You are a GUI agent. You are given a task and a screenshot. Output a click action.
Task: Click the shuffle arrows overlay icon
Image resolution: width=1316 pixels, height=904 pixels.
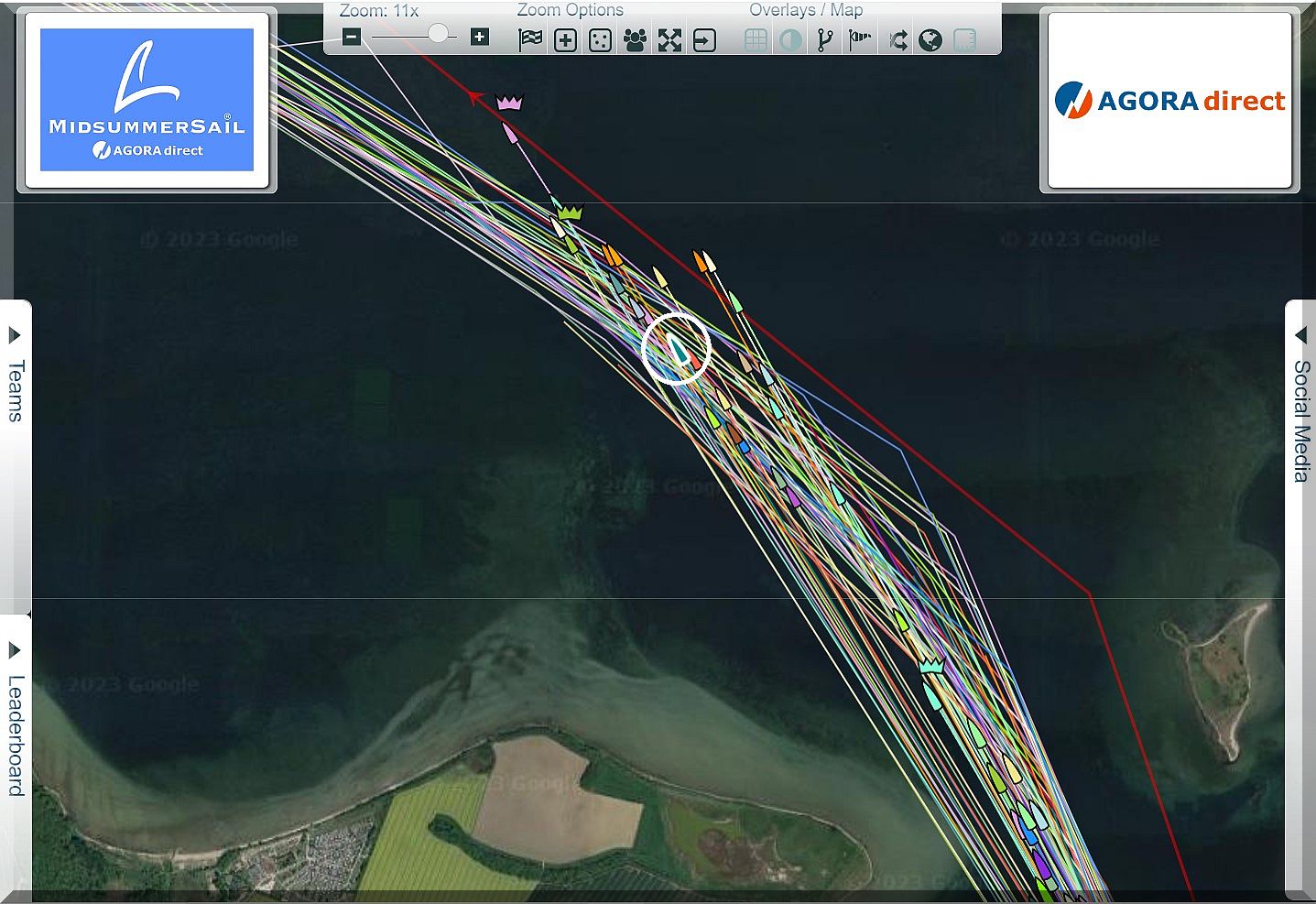(897, 40)
